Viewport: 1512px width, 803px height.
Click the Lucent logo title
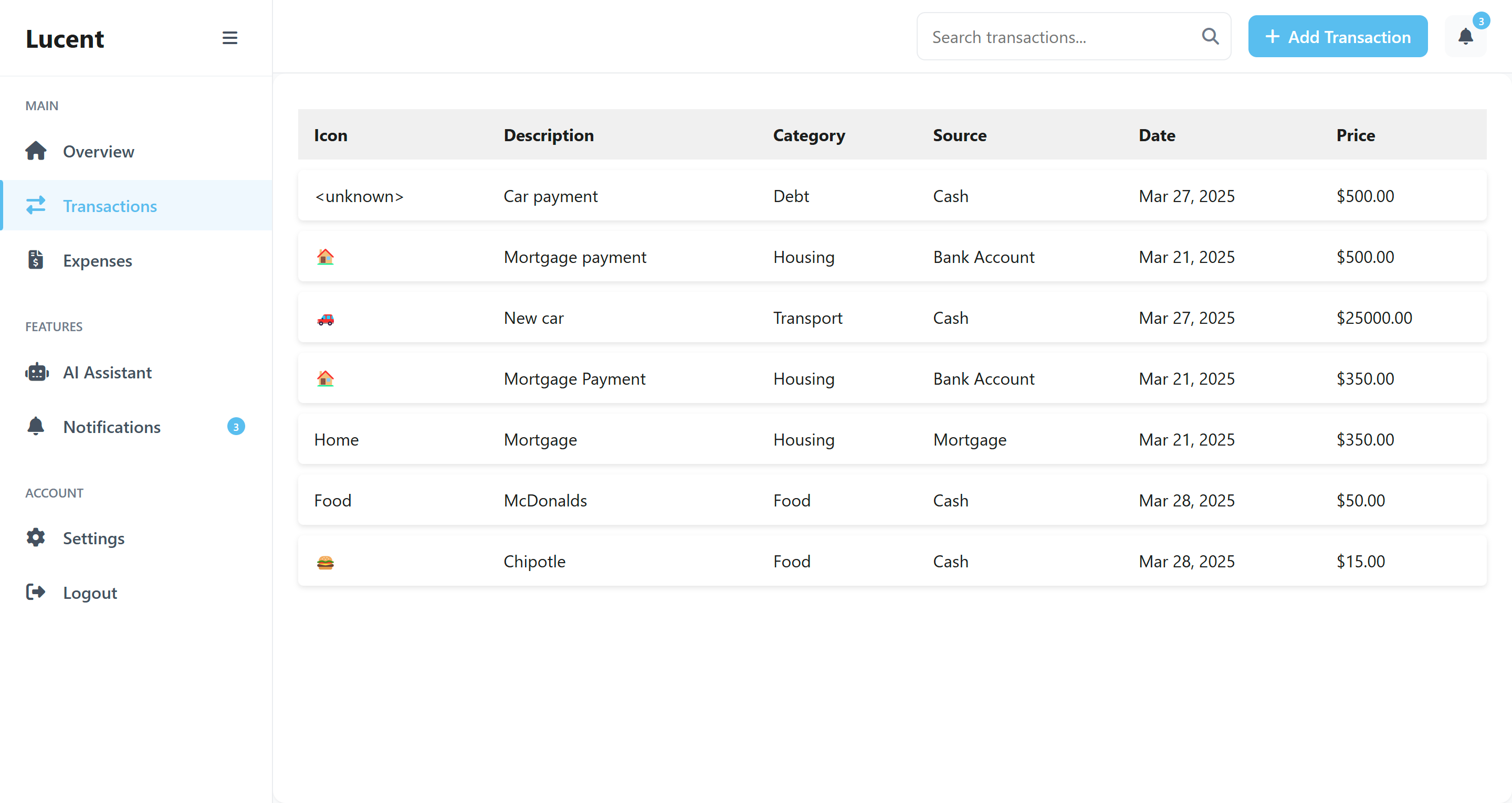tap(65, 39)
